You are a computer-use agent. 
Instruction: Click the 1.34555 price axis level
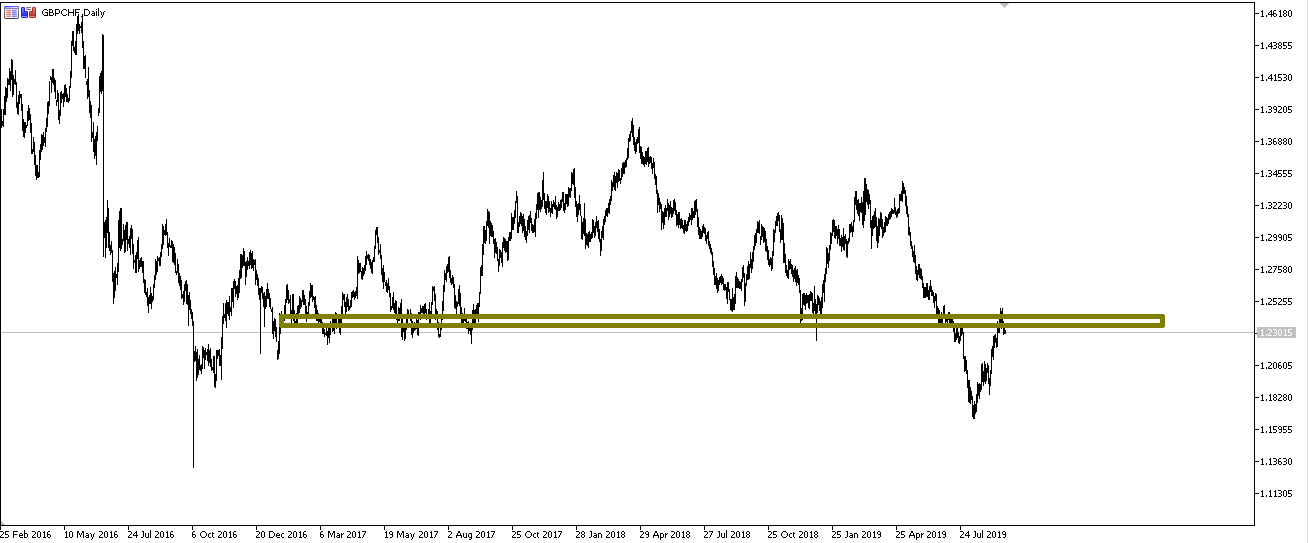[1280, 173]
